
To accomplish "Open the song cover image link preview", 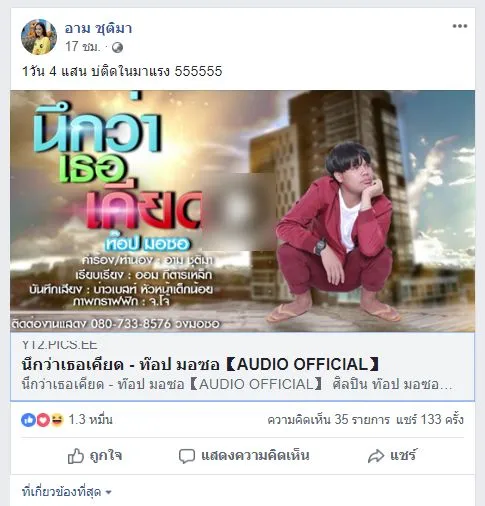I will 242,211.
